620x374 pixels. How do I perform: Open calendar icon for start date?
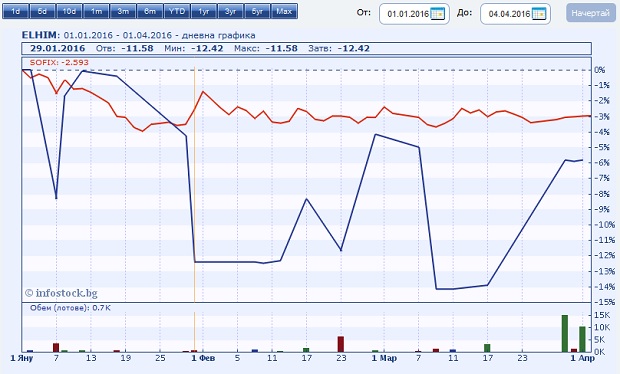pyautogui.click(x=438, y=14)
